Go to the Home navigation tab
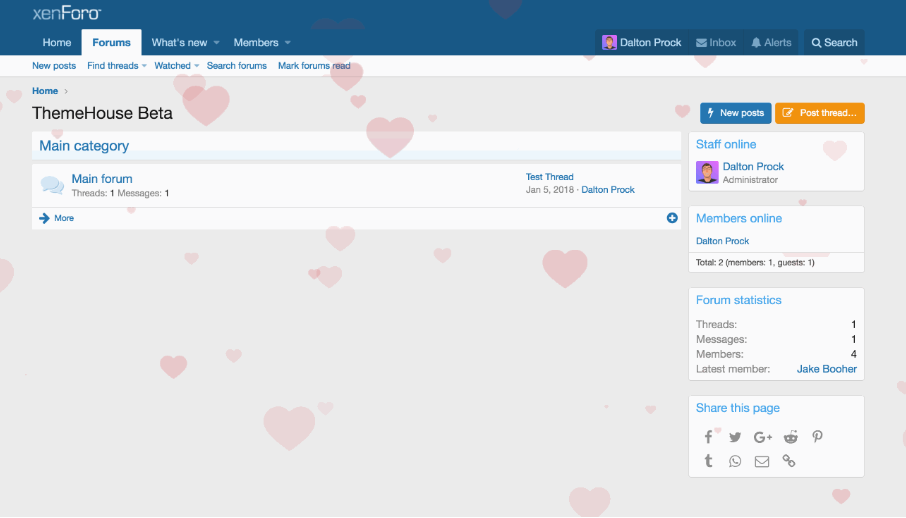The width and height of the screenshot is (906, 518). pos(57,43)
